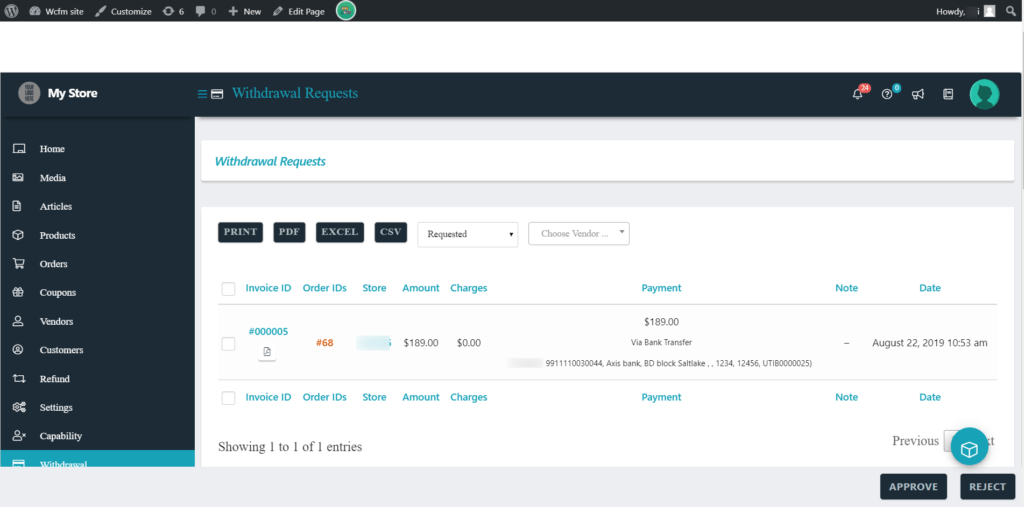Sort by the Date column header
The image size is (1024, 507).
point(930,288)
